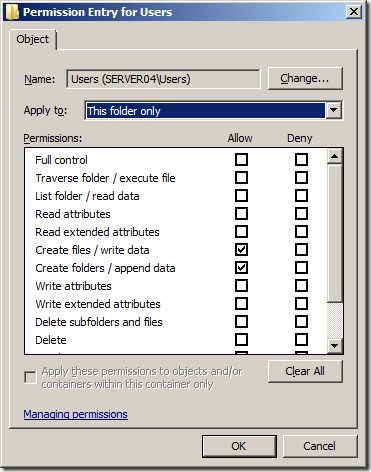Image resolution: width=371 pixels, height=472 pixels.
Task: Click the Clear All button
Action: (x=305, y=371)
